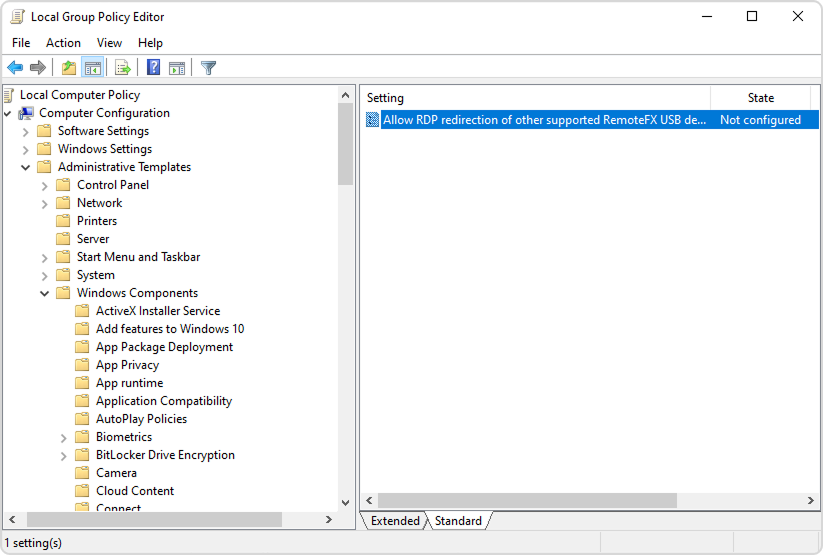Open the Help menu
The height and width of the screenshot is (555, 823).
[150, 43]
